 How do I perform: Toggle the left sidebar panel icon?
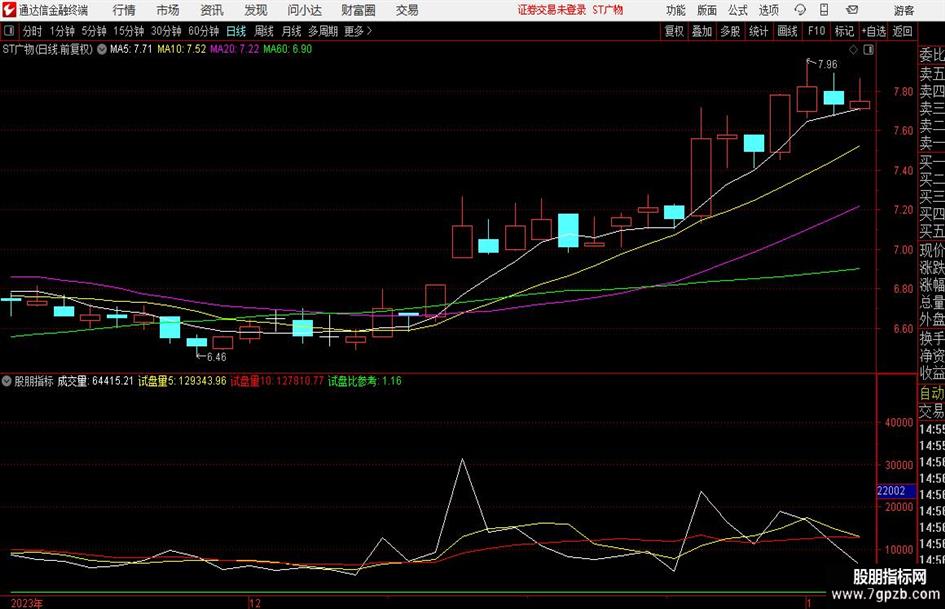click(x=9, y=31)
